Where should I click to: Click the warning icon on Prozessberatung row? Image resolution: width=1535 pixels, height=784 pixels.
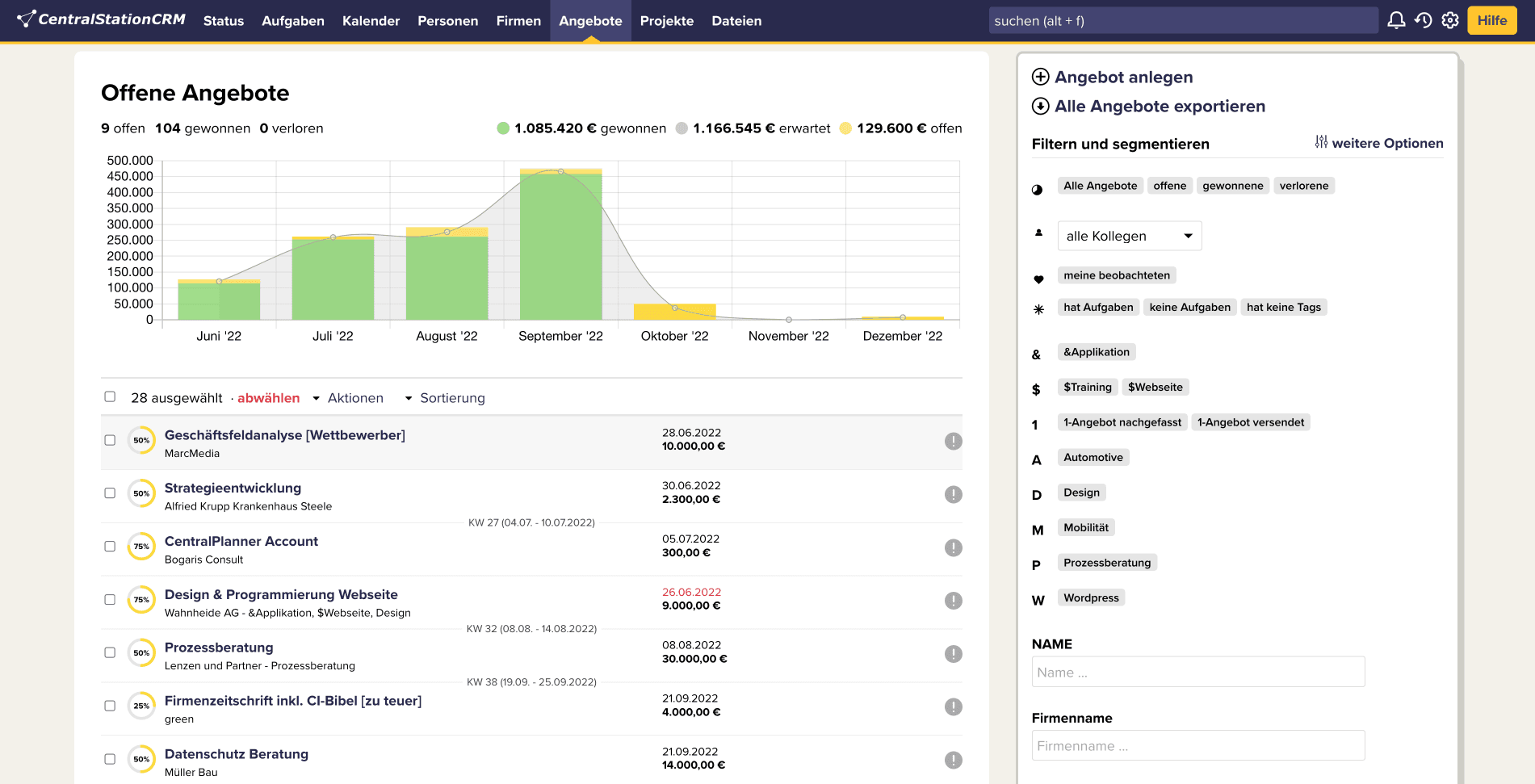954,654
